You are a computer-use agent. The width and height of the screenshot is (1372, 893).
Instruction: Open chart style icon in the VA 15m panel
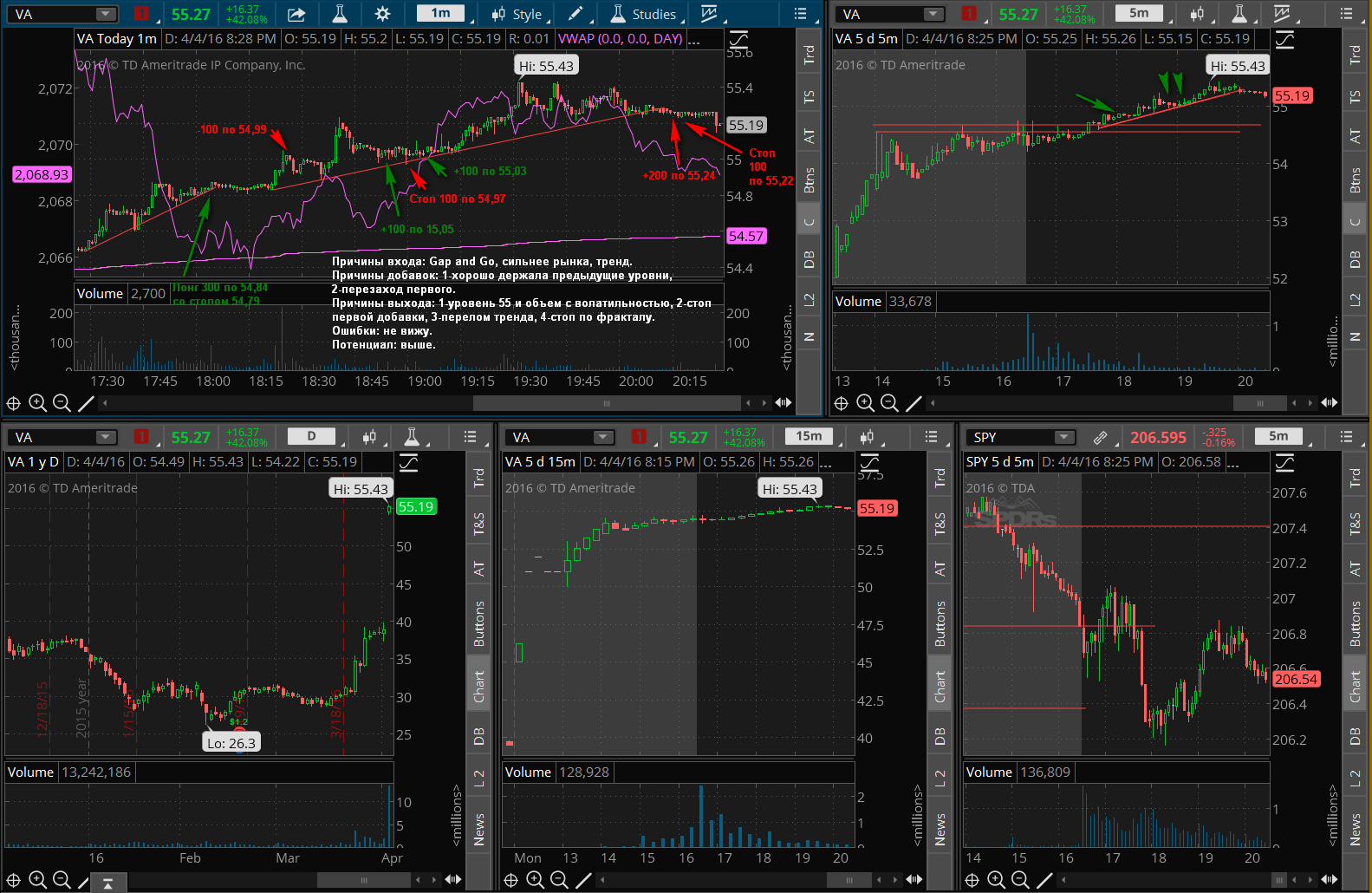click(x=866, y=437)
